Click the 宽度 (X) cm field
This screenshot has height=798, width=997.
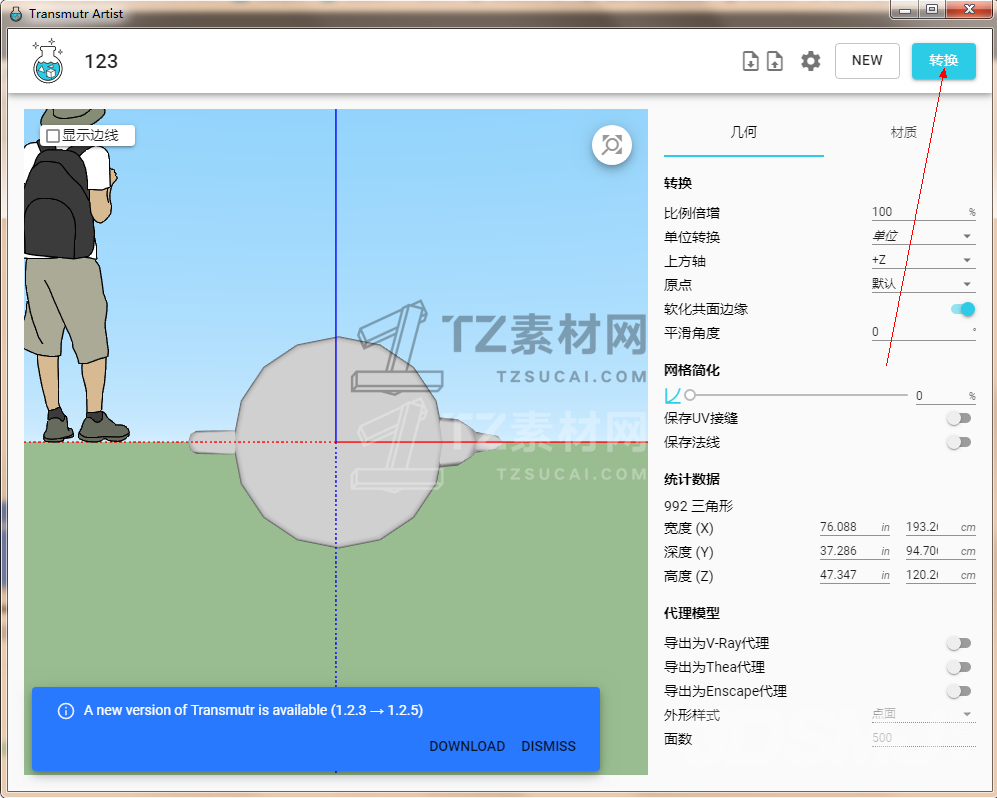(x=940, y=527)
